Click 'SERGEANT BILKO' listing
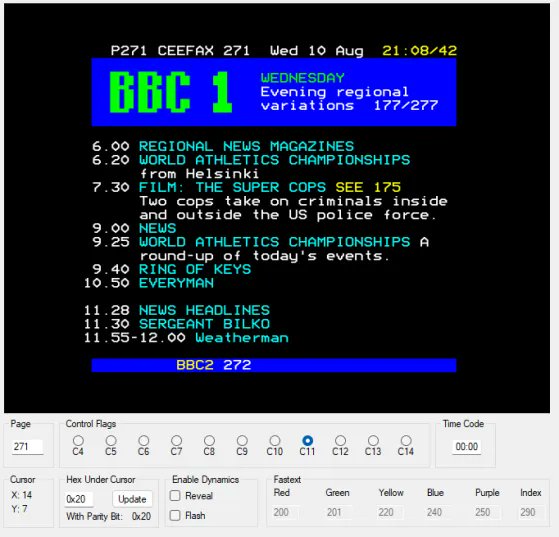559x537 pixels. point(204,324)
